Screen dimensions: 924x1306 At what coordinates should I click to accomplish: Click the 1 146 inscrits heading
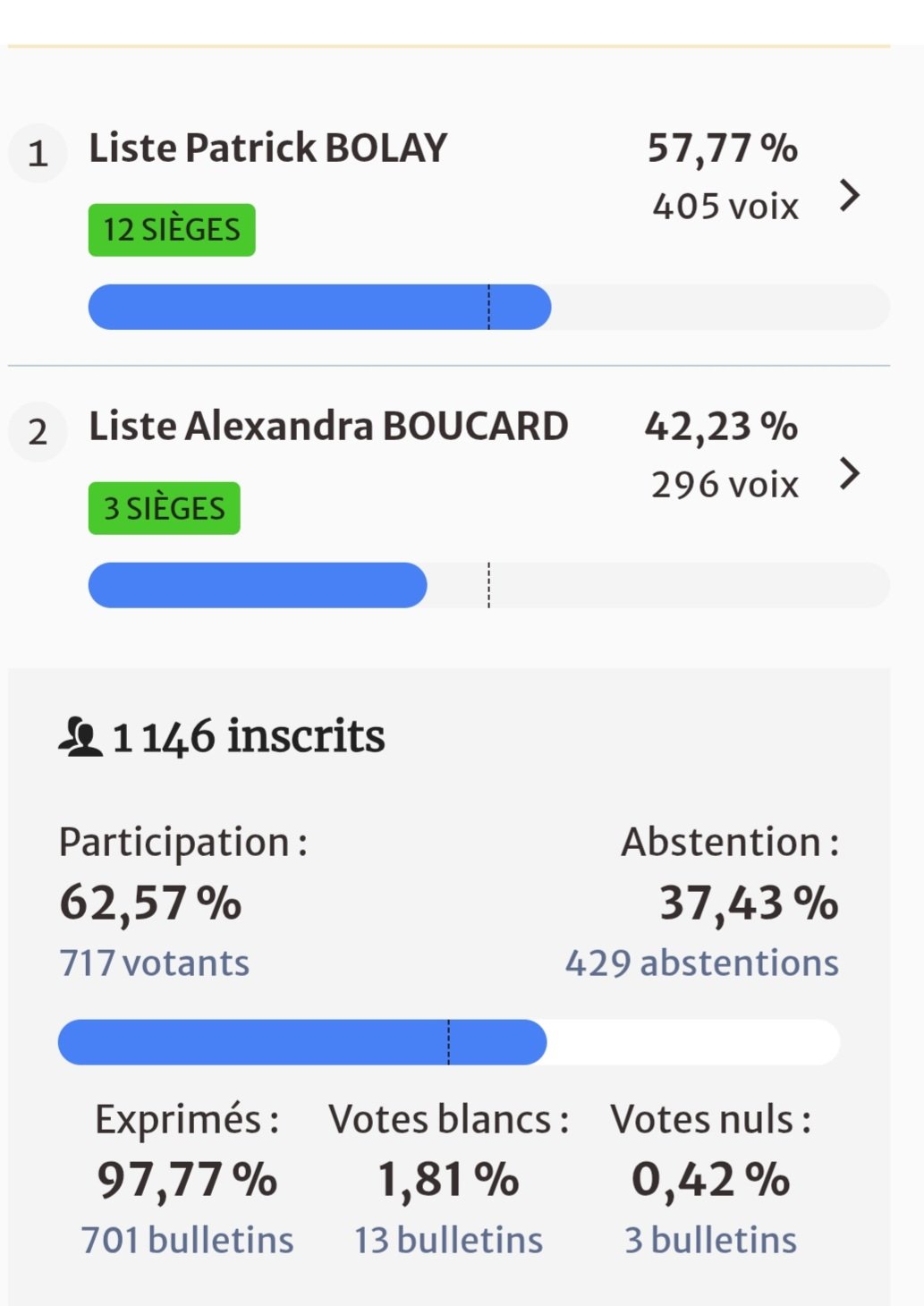[249, 737]
